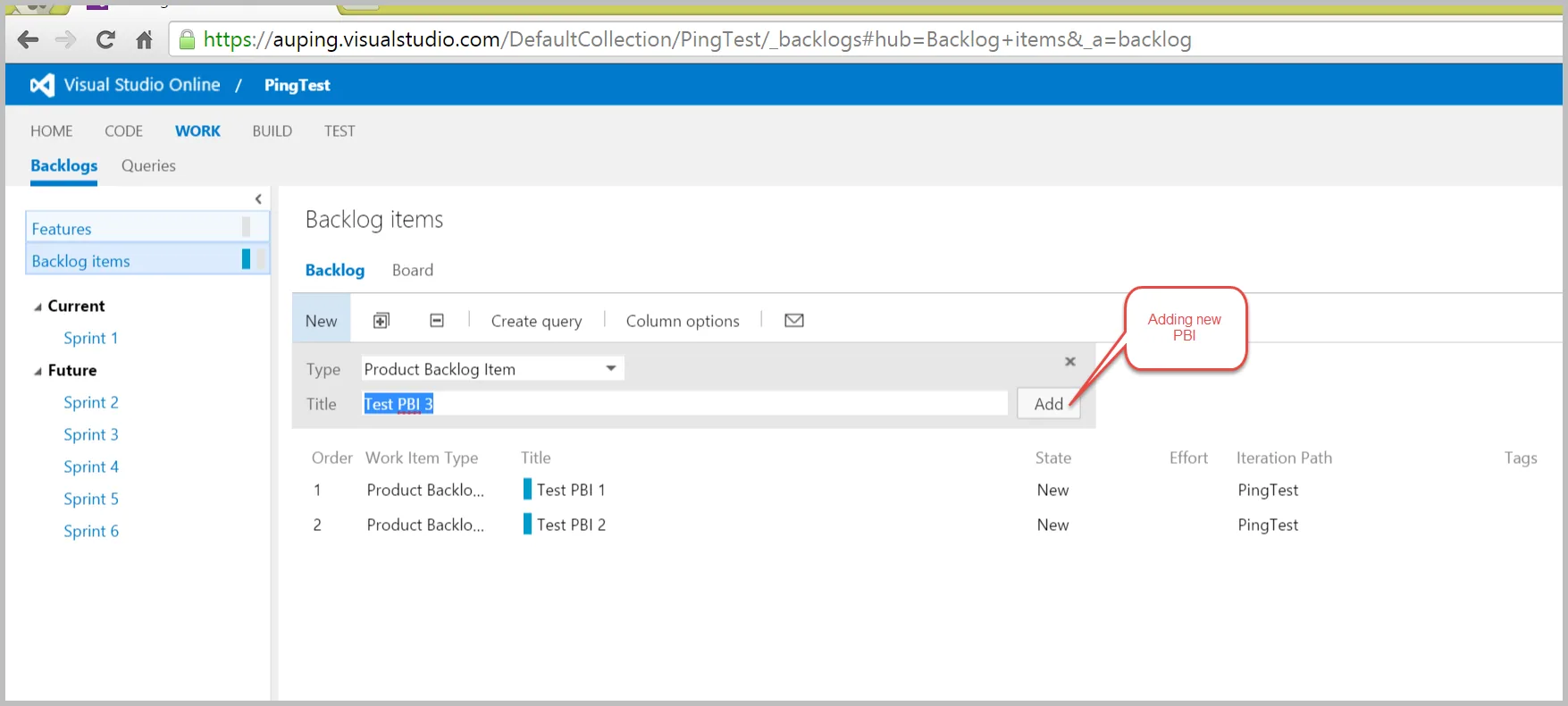1568x706 pixels.
Task: Click the browser back arrow
Action: coord(29,39)
